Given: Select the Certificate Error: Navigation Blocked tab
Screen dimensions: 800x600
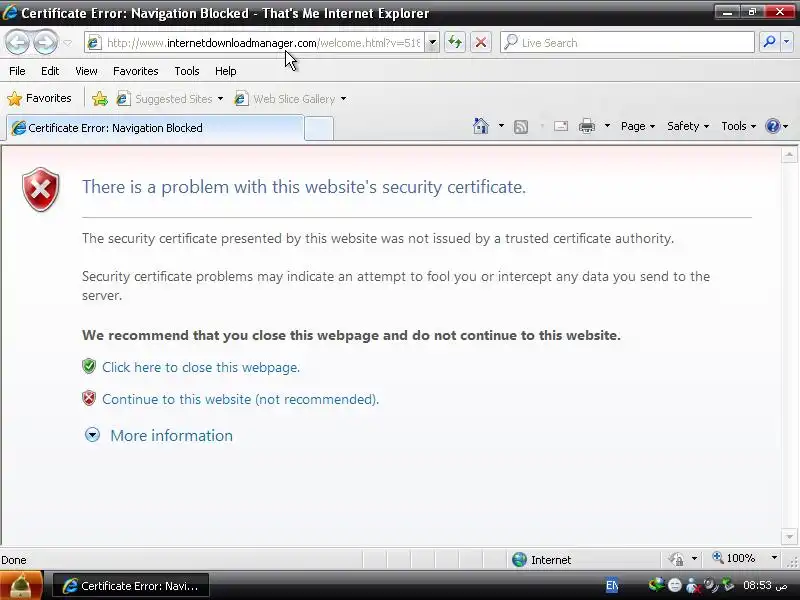Looking at the screenshot, I should [155, 128].
